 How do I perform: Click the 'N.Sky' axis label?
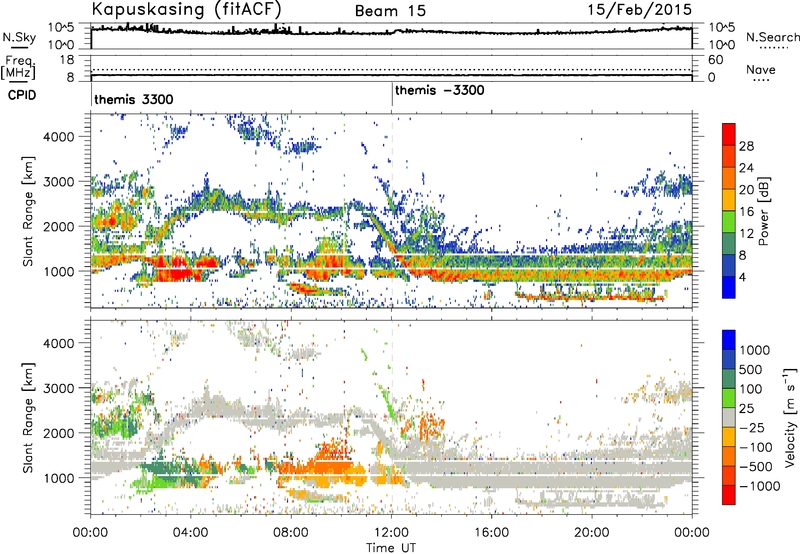pyautogui.click(x=19, y=37)
